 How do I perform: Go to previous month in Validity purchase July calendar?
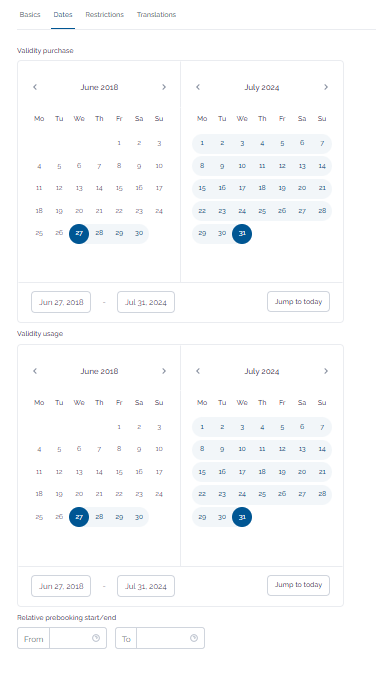coord(198,87)
